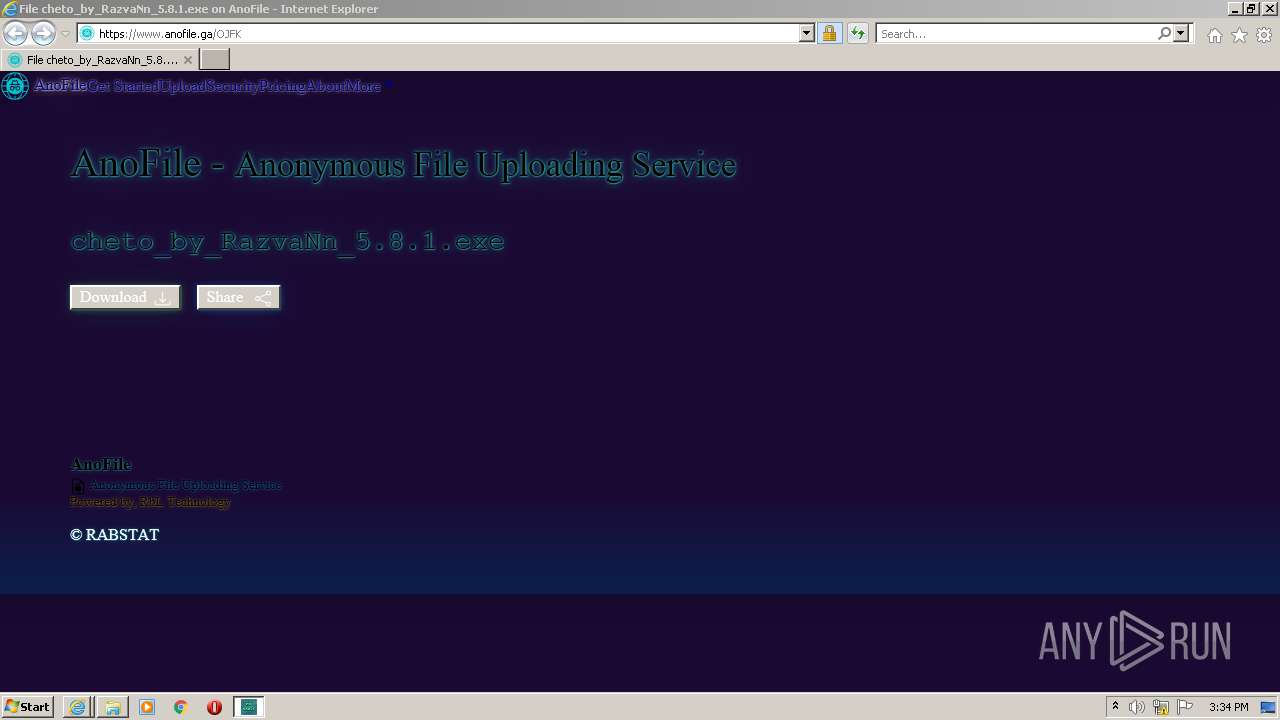
Task: Open the Home icon in IE toolbar
Action: pos(1214,35)
